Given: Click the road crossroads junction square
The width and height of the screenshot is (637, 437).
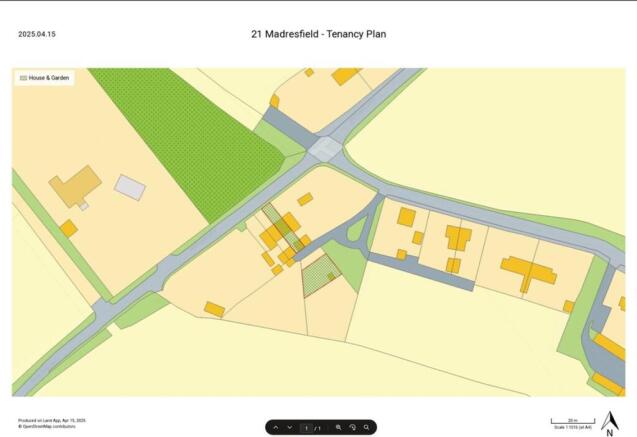Looking at the screenshot, I should point(325,149).
